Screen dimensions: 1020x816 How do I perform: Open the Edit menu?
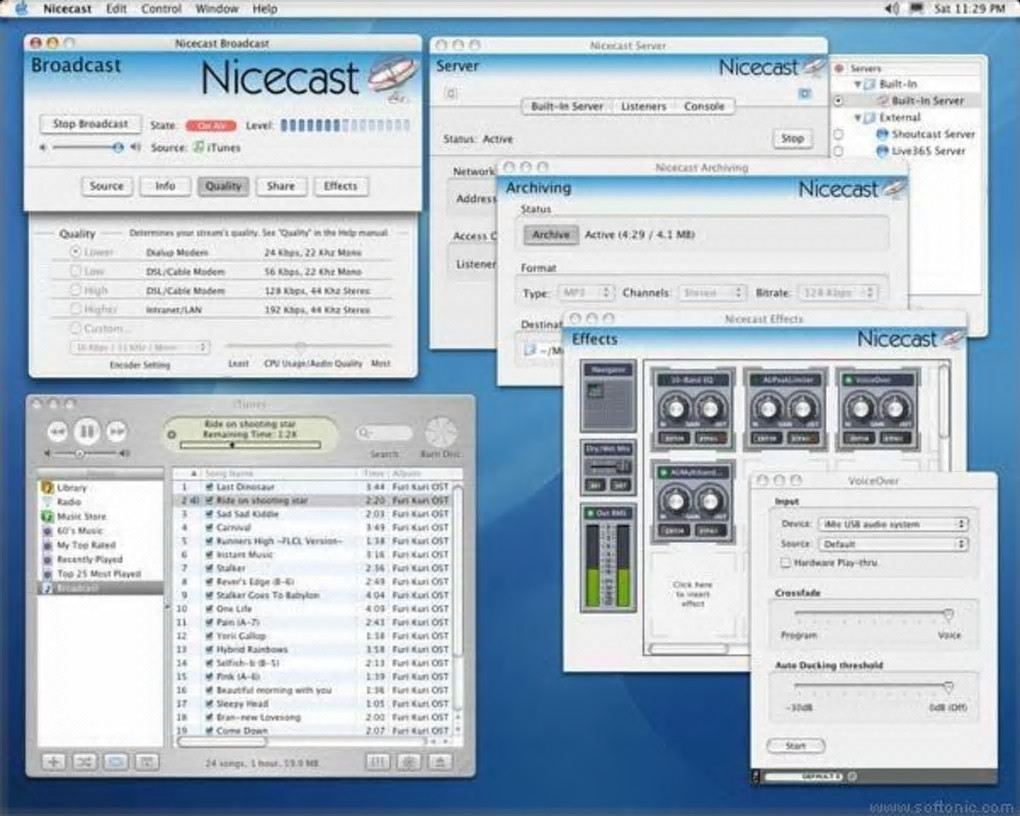(x=116, y=8)
